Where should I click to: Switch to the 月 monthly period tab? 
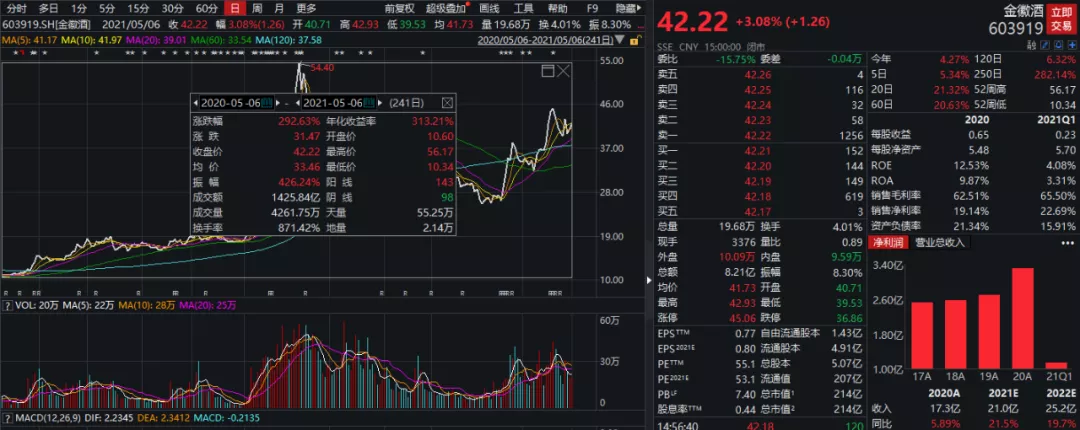[278, 9]
